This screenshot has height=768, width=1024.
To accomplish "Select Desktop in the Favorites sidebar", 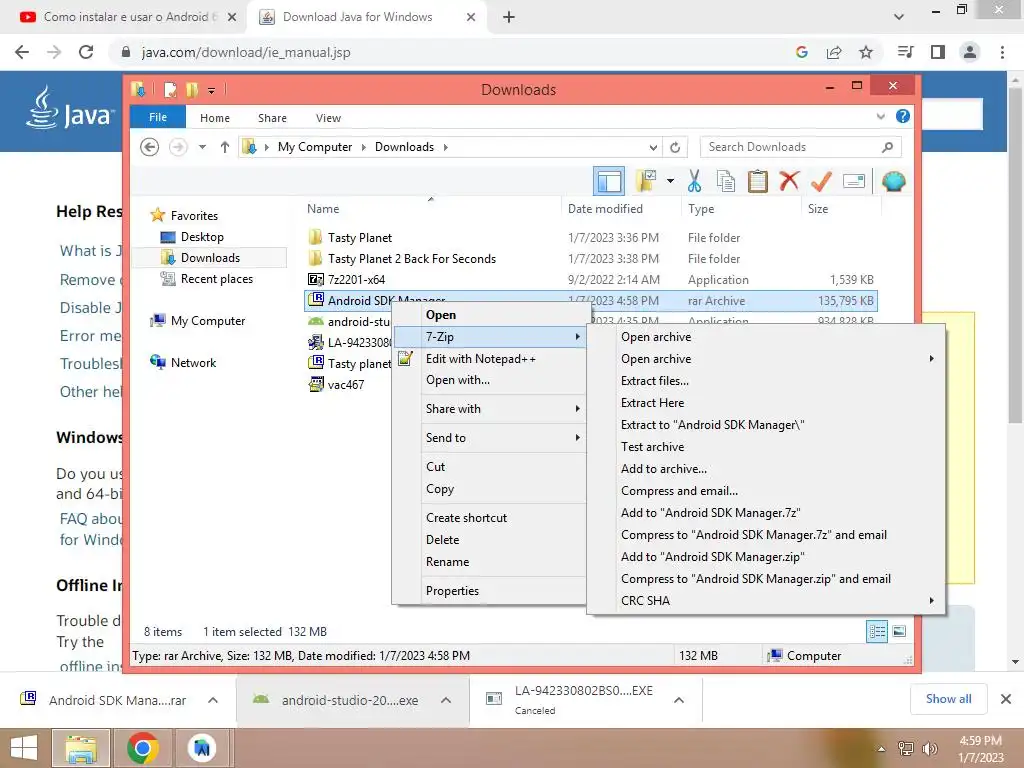I will point(202,236).
